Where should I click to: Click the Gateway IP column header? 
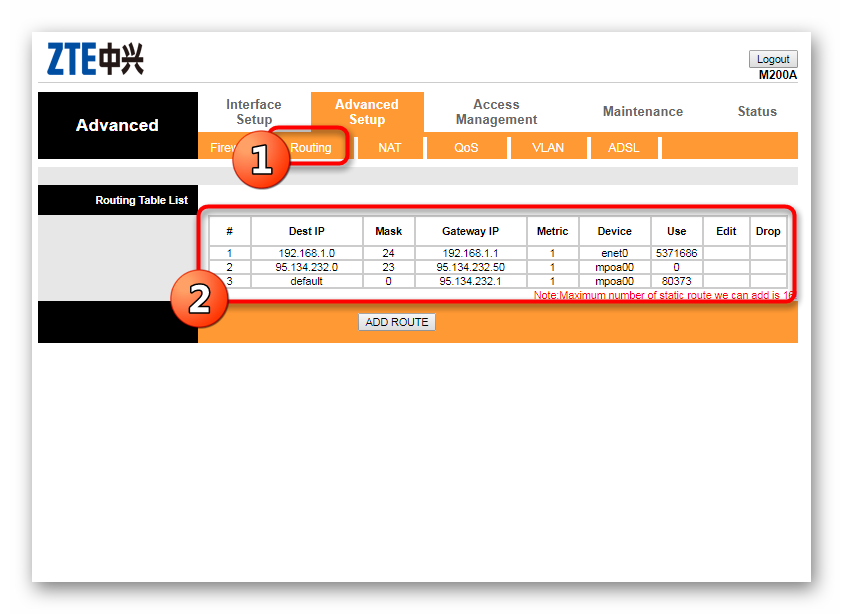470,231
